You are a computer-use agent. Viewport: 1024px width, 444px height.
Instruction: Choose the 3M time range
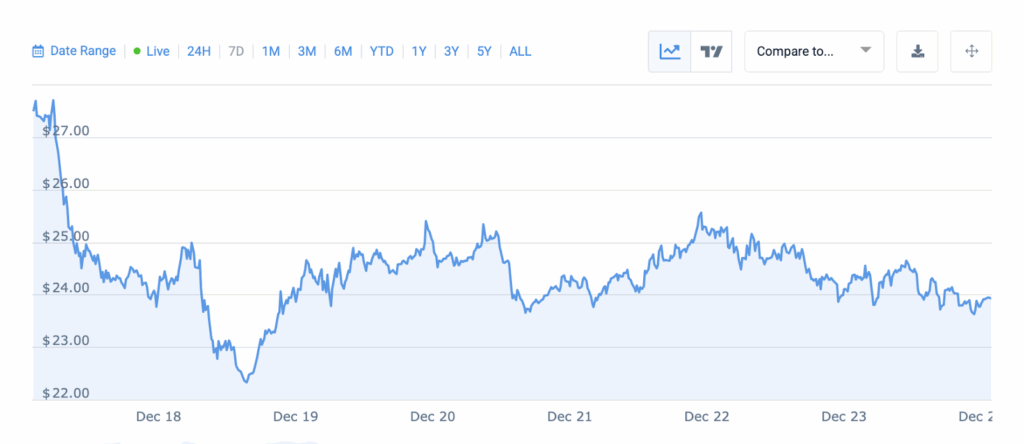click(307, 51)
